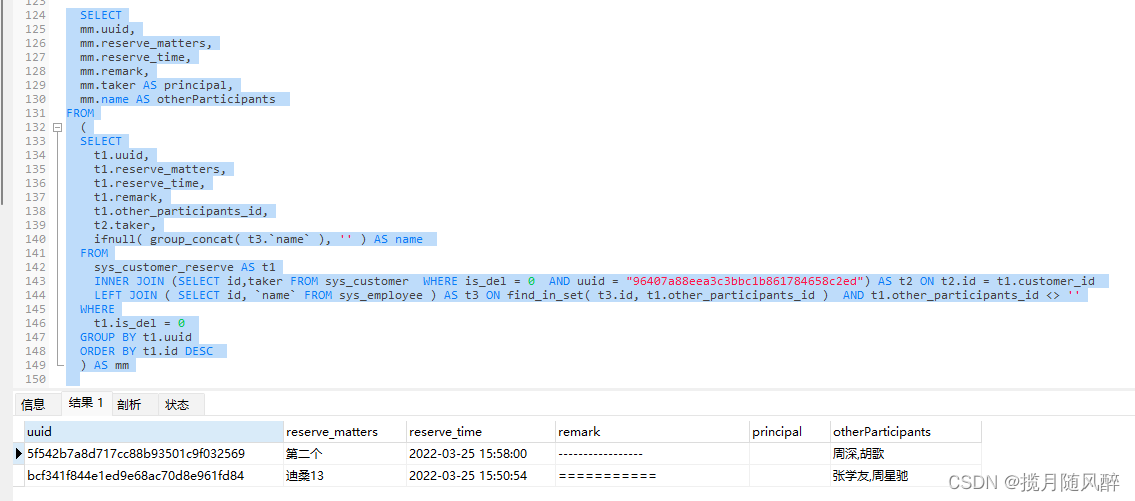Image resolution: width=1135 pixels, height=501 pixels.
Task: Click the uuid column header
Action: click(153, 432)
